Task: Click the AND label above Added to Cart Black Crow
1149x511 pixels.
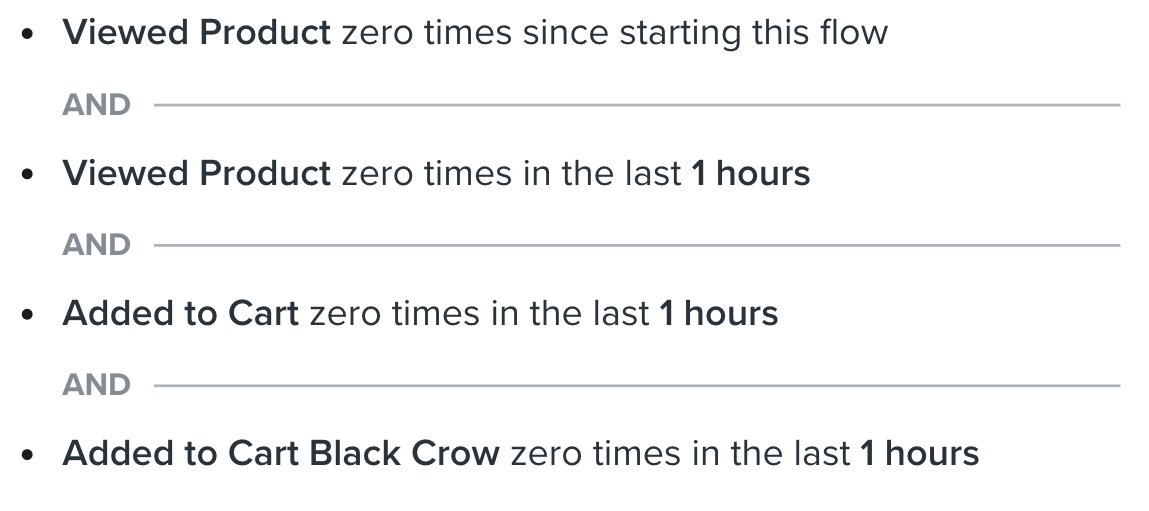Action: tap(97, 385)
